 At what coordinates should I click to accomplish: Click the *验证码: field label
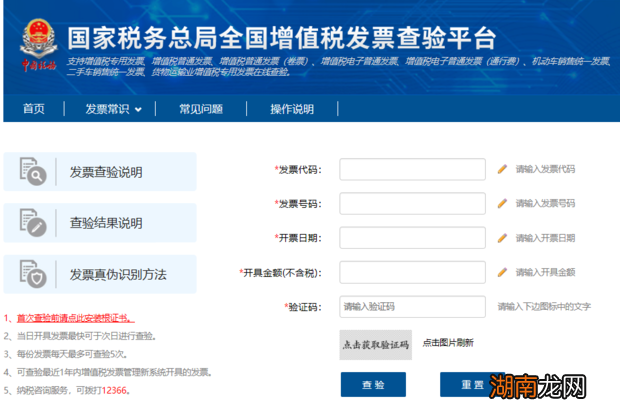coord(303,307)
